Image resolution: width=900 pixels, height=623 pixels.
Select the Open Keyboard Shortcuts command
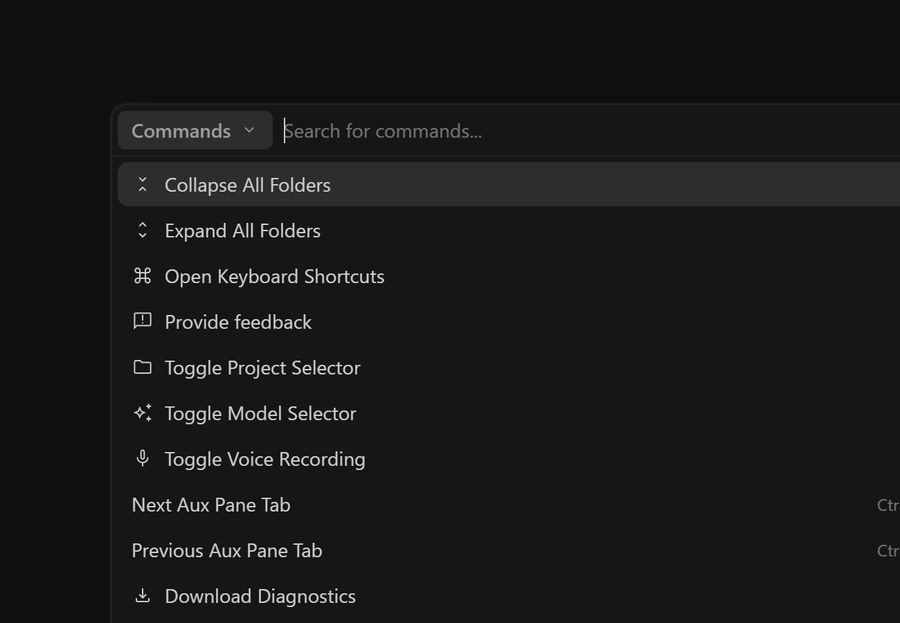[509, 276]
